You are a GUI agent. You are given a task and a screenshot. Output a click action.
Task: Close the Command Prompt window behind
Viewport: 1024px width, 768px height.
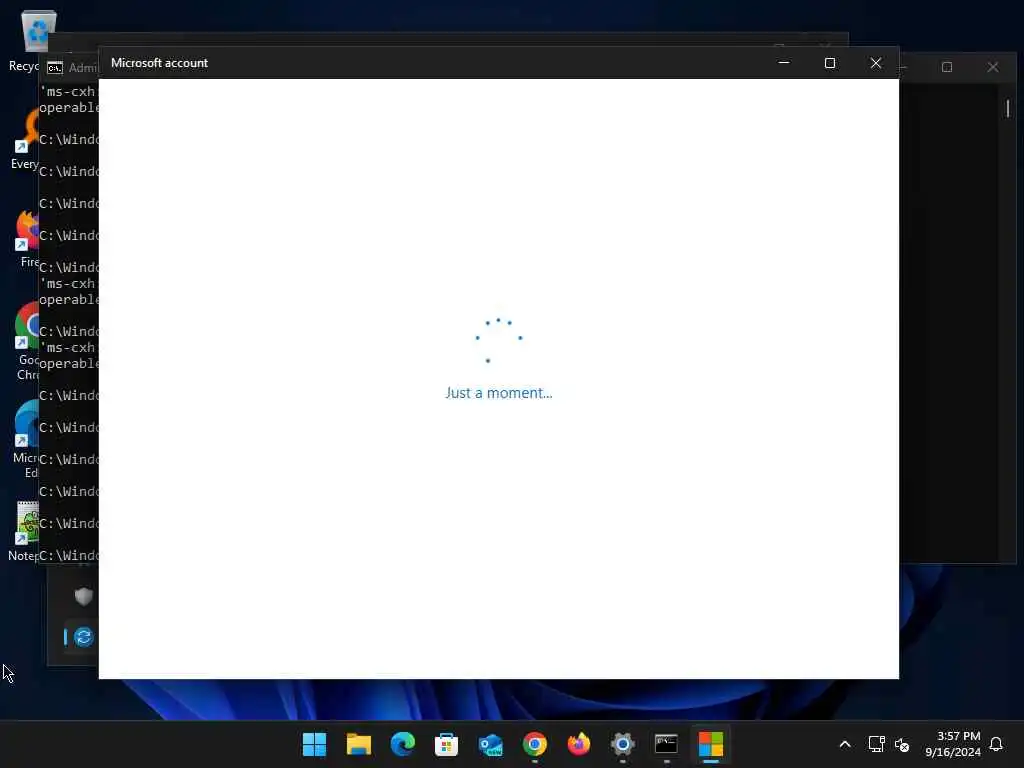click(x=993, y=67)
